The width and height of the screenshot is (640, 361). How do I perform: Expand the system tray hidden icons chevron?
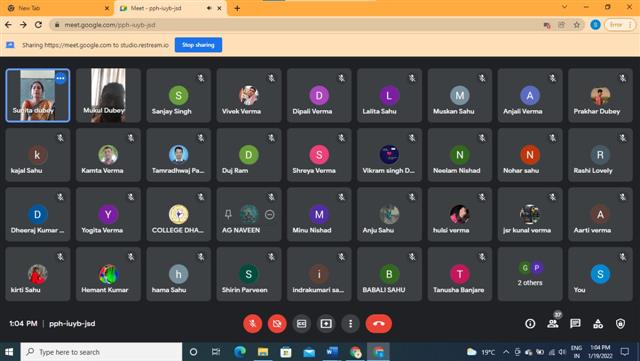click(506, 352)
